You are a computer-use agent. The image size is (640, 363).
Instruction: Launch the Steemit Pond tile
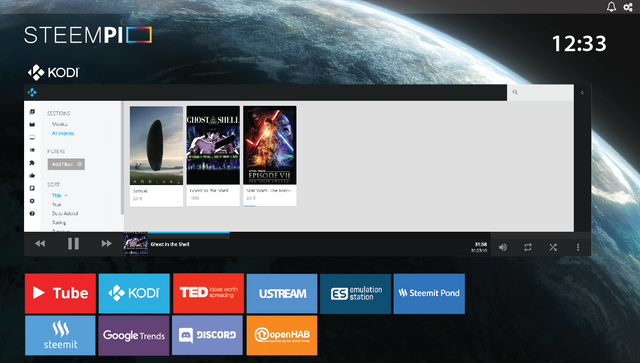pos(429,293)
